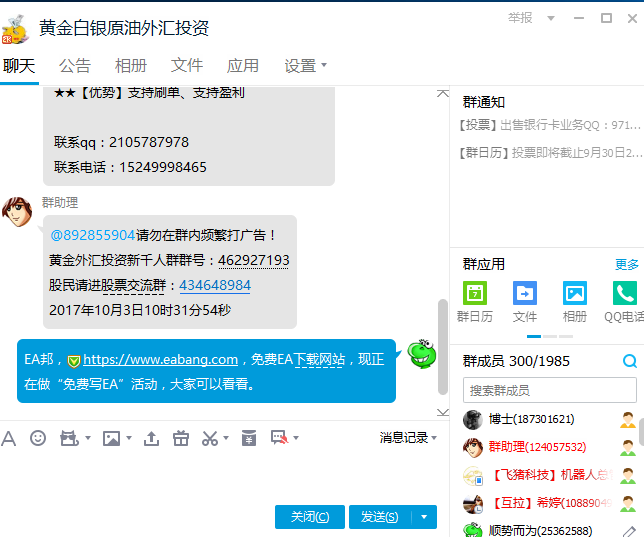Open the 相册 group app icon

575,293
